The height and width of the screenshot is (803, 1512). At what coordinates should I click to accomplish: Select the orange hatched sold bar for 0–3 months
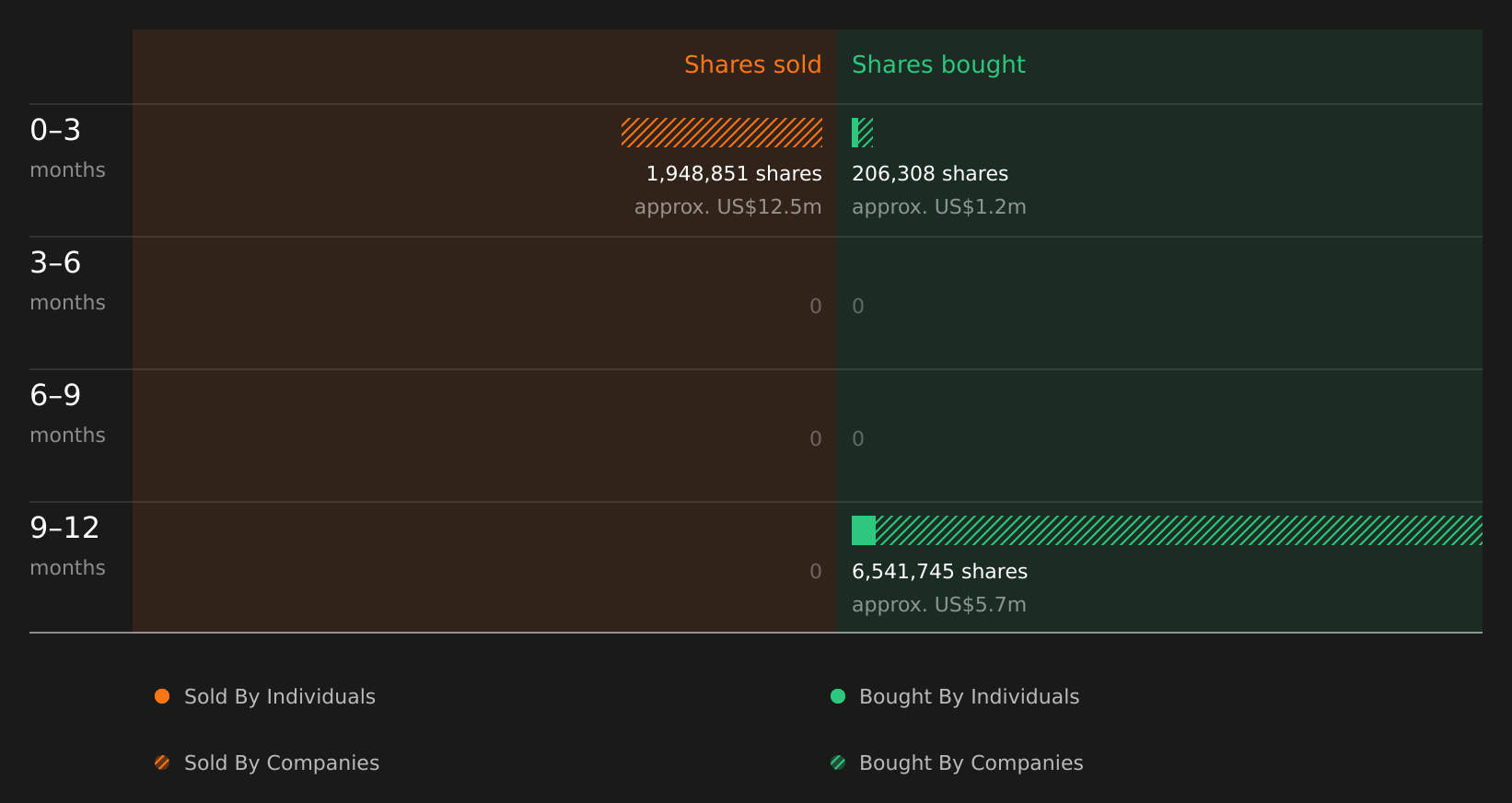722,133
